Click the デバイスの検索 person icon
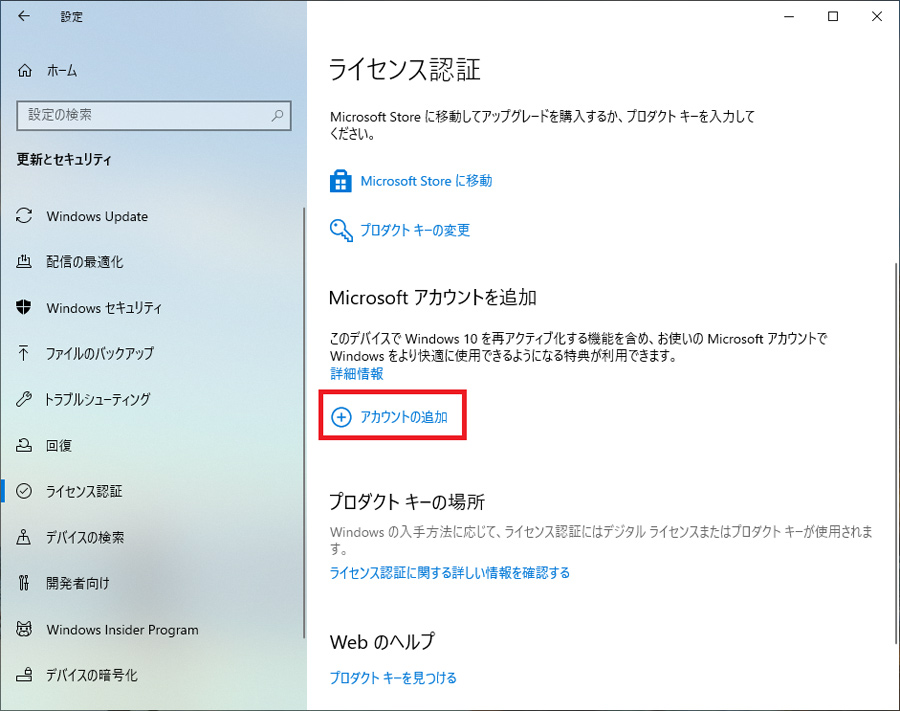 24,537
